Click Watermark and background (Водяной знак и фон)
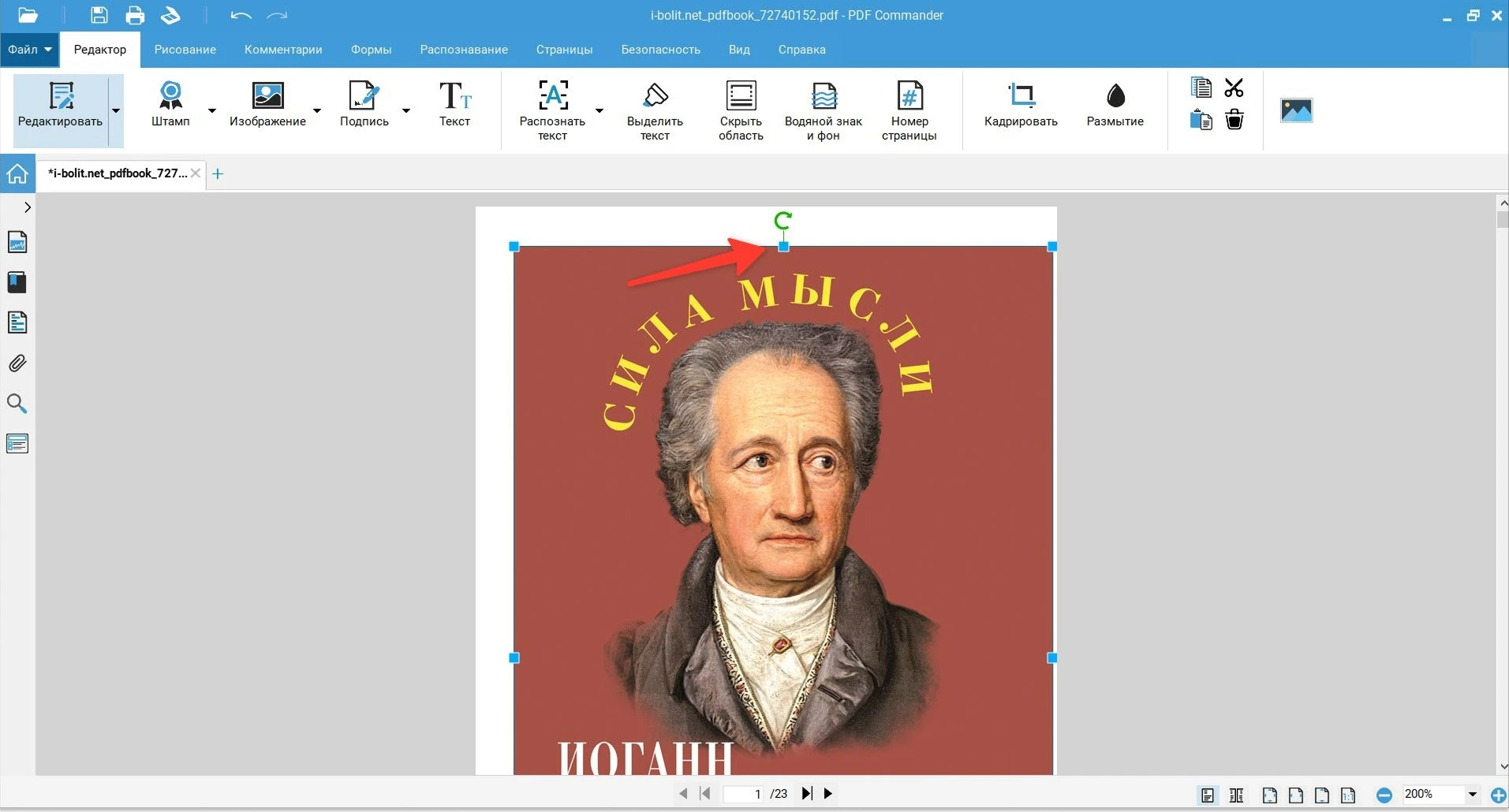 823,110
